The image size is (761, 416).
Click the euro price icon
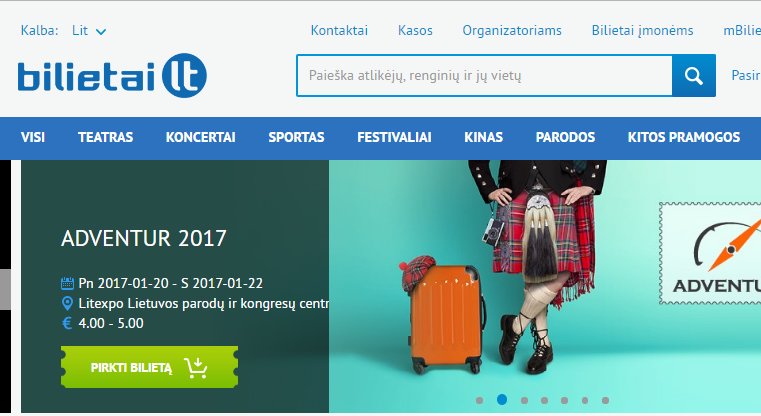[67, 323]
